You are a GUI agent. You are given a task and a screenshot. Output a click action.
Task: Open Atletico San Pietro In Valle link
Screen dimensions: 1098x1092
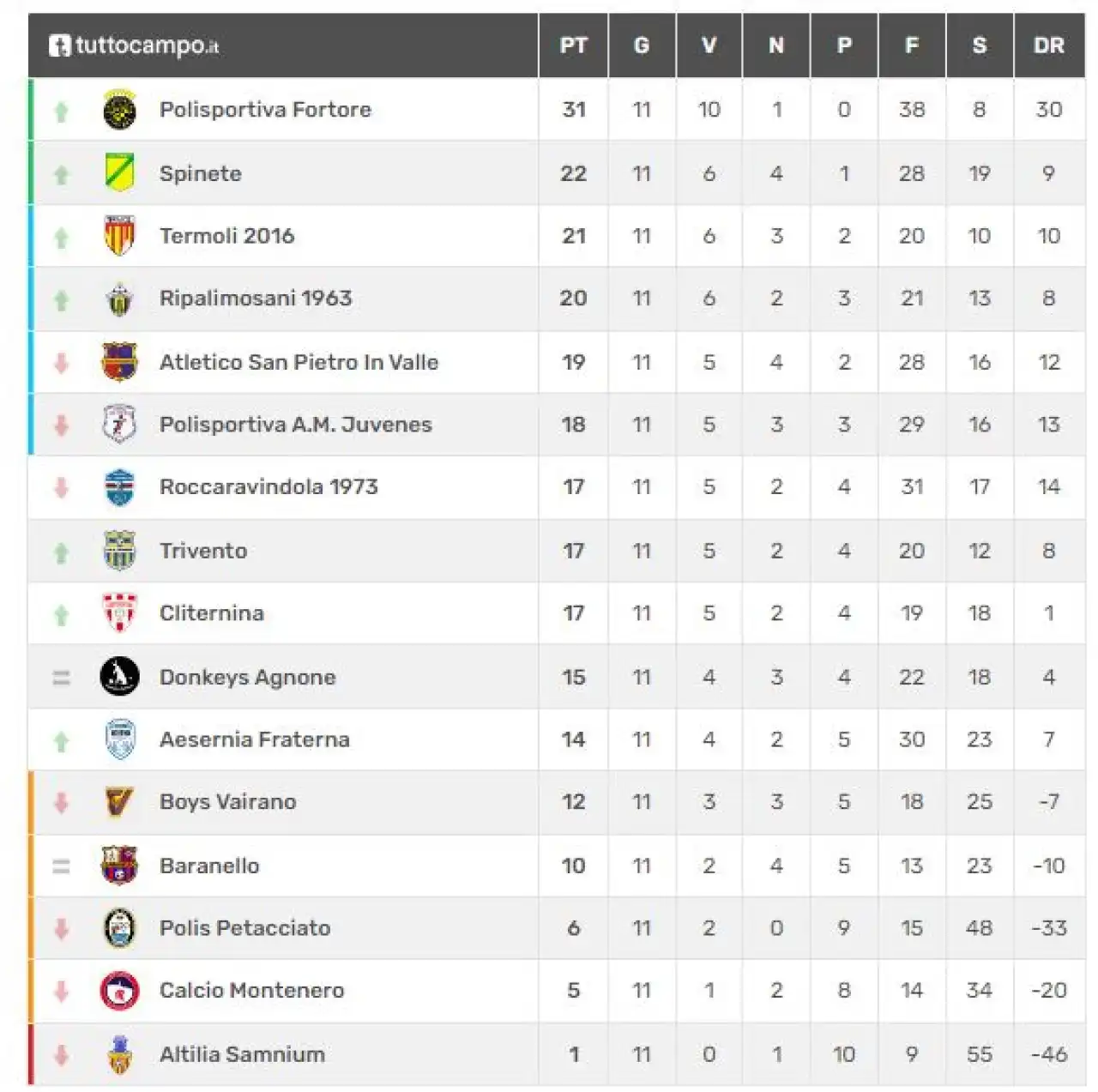click(x=299, y=362)
